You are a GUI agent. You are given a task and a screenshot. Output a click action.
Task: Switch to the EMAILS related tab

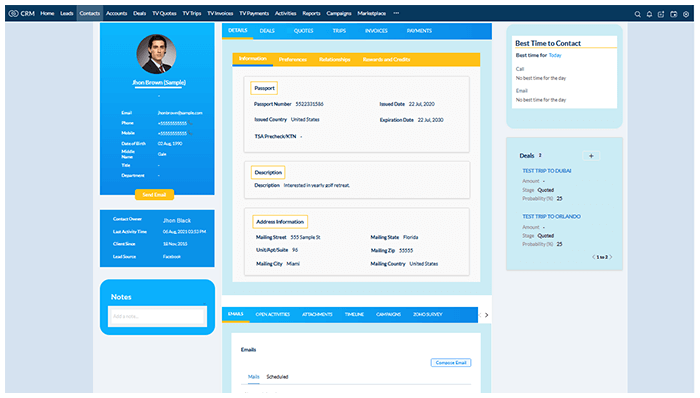coord(236,314)
